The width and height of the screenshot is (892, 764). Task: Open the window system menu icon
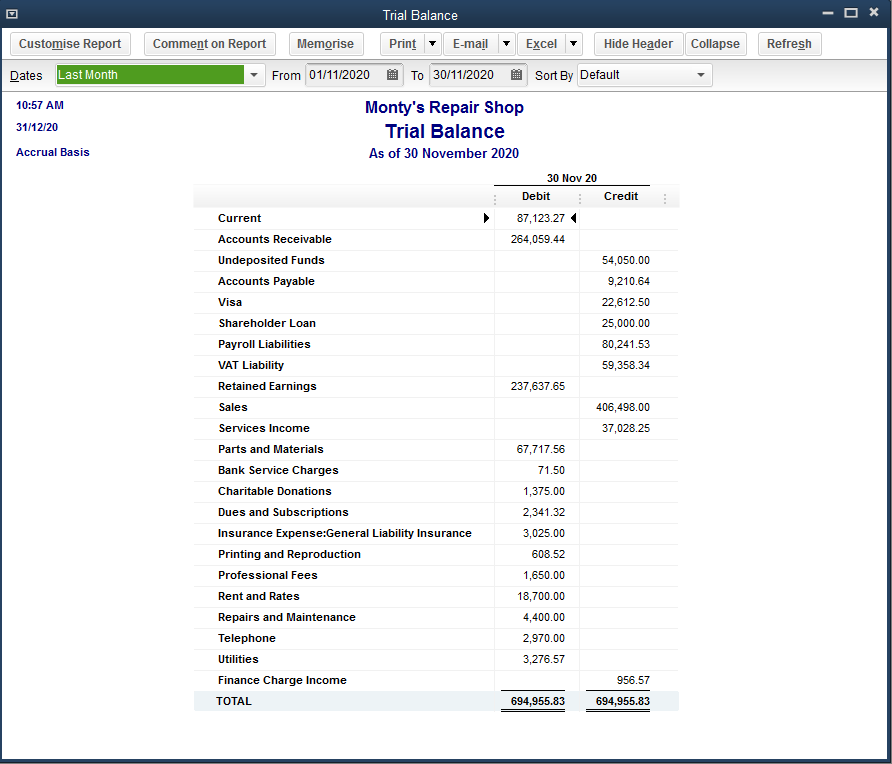pos(12,14)
